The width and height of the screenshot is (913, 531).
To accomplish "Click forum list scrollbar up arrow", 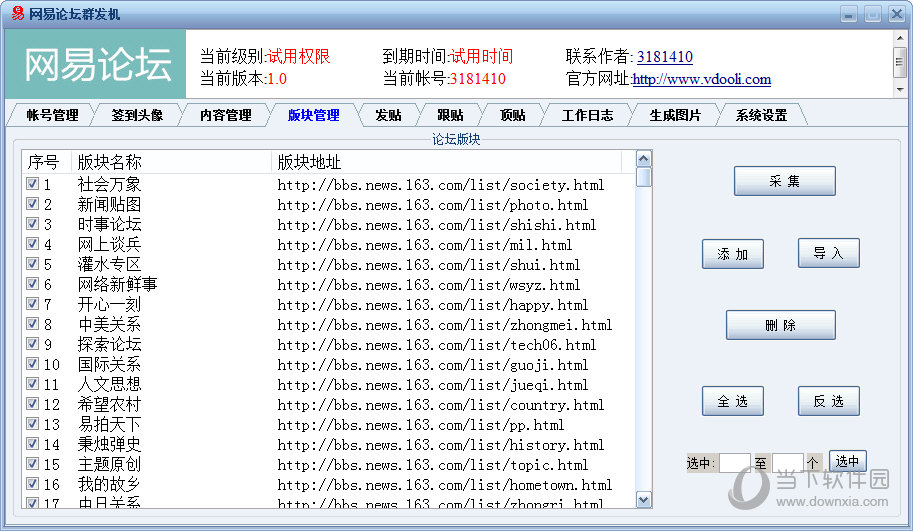I will click(643, 159).
